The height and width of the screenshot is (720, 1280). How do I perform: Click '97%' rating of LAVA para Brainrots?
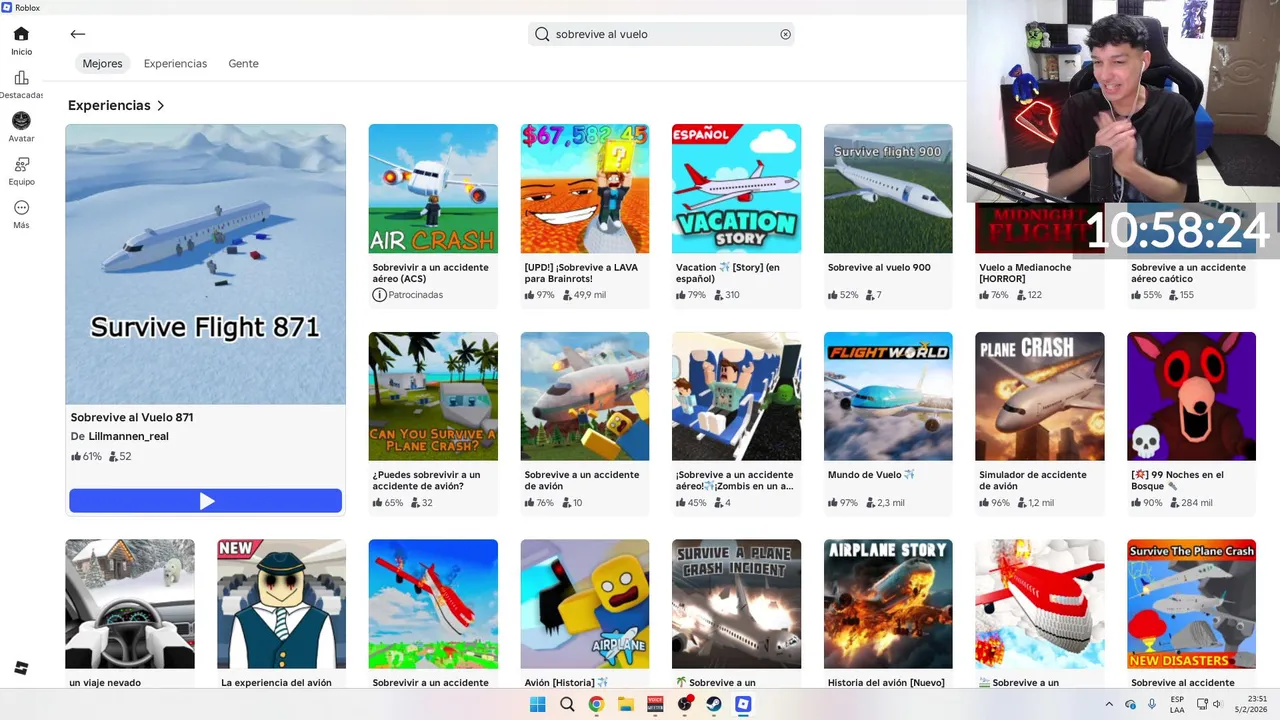point(539,295)
